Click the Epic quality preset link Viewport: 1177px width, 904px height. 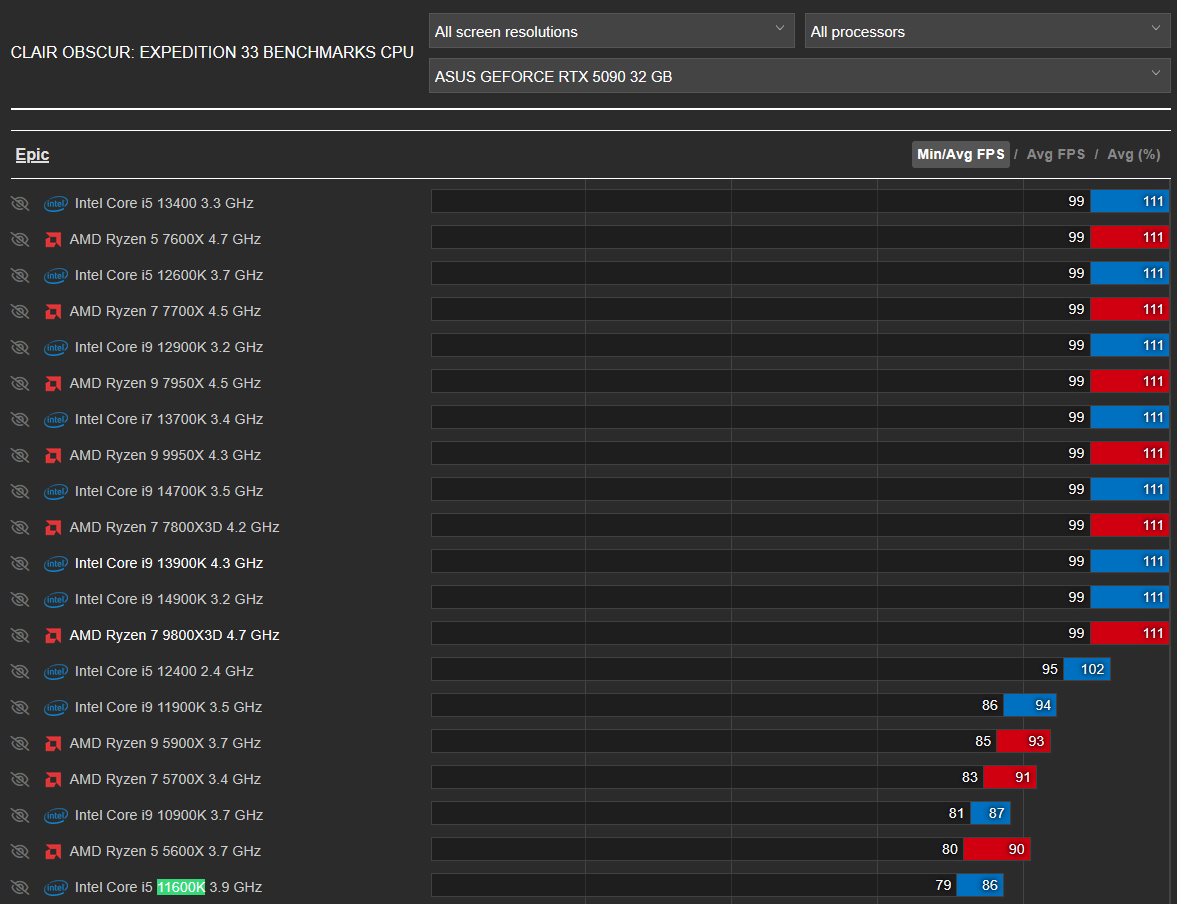tap(32, 155)
